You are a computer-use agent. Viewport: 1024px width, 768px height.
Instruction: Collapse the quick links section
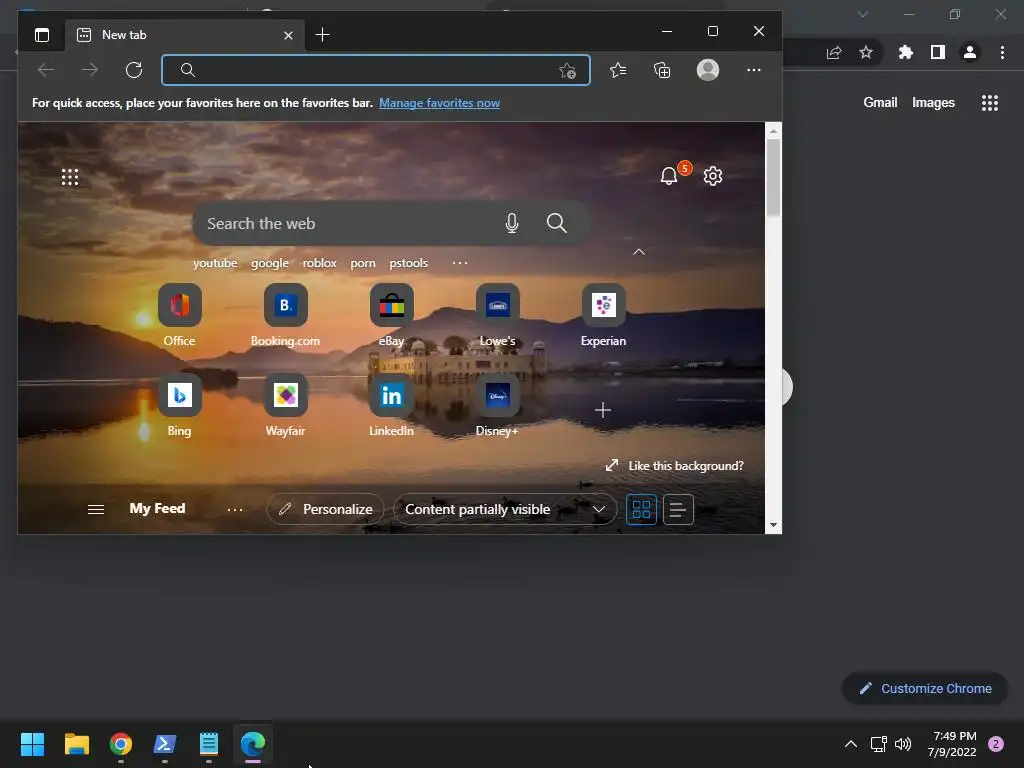639,252
